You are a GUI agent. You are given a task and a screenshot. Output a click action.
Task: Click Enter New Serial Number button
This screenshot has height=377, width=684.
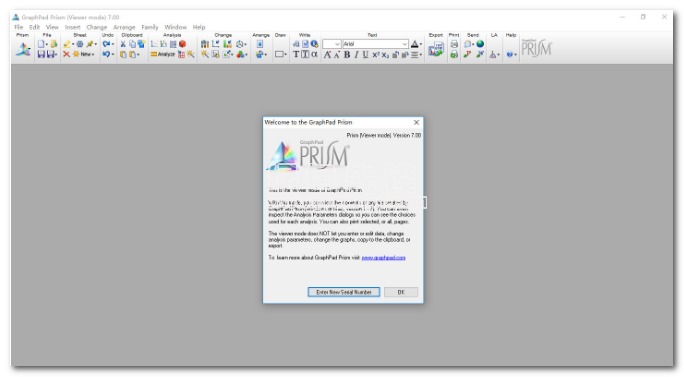click(344, 292)
